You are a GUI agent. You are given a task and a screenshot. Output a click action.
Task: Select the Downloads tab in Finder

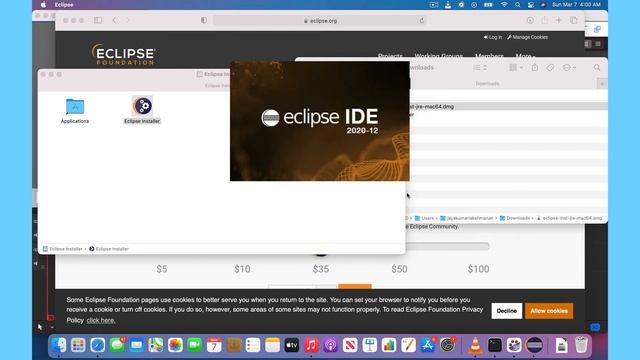pos(487,84)
